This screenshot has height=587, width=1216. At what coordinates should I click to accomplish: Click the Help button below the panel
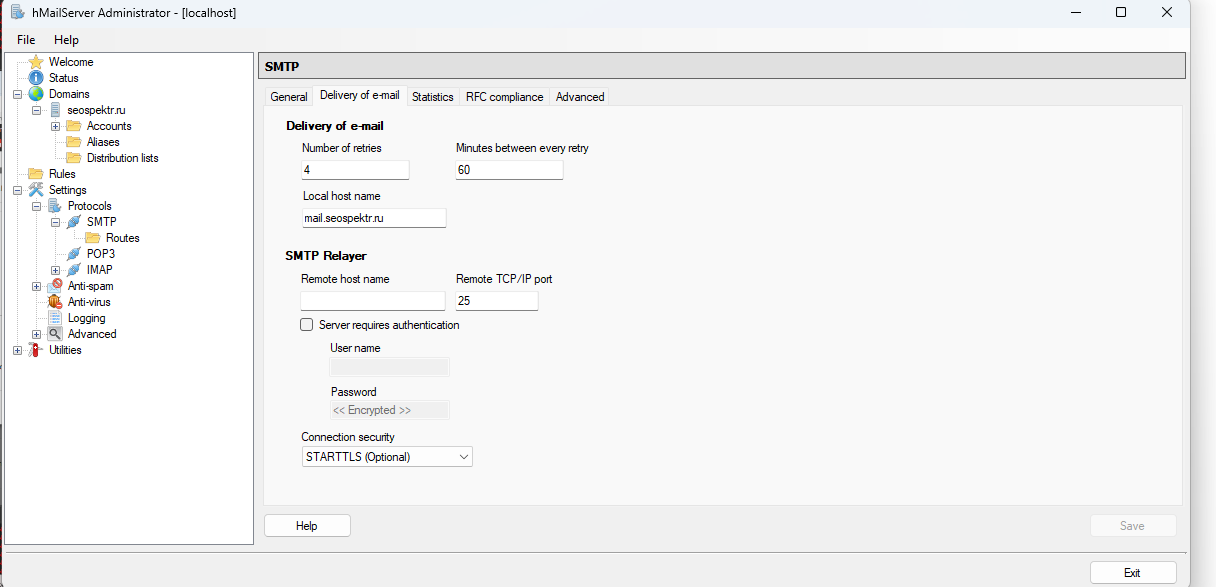pyautogui.click(x=307, y=526)
